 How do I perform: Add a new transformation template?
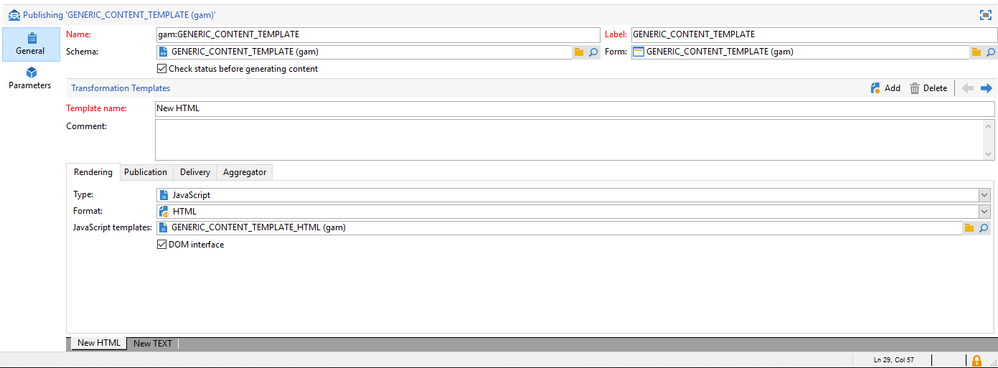tap(885, 88)
